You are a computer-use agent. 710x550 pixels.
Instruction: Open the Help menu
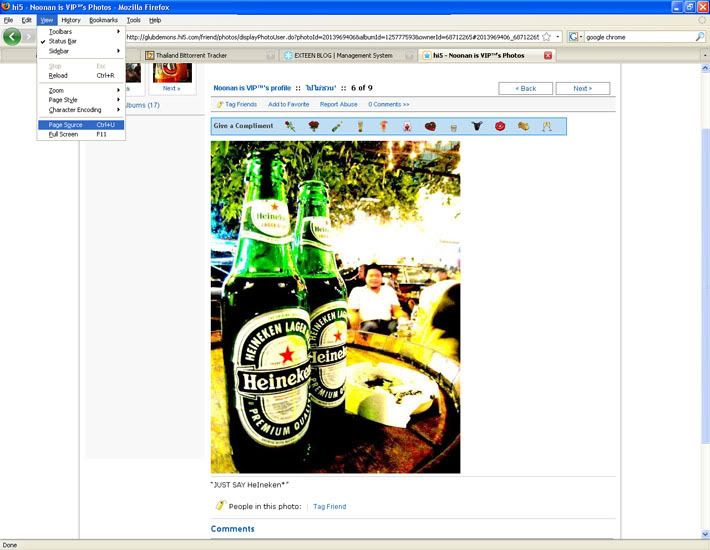155,20
